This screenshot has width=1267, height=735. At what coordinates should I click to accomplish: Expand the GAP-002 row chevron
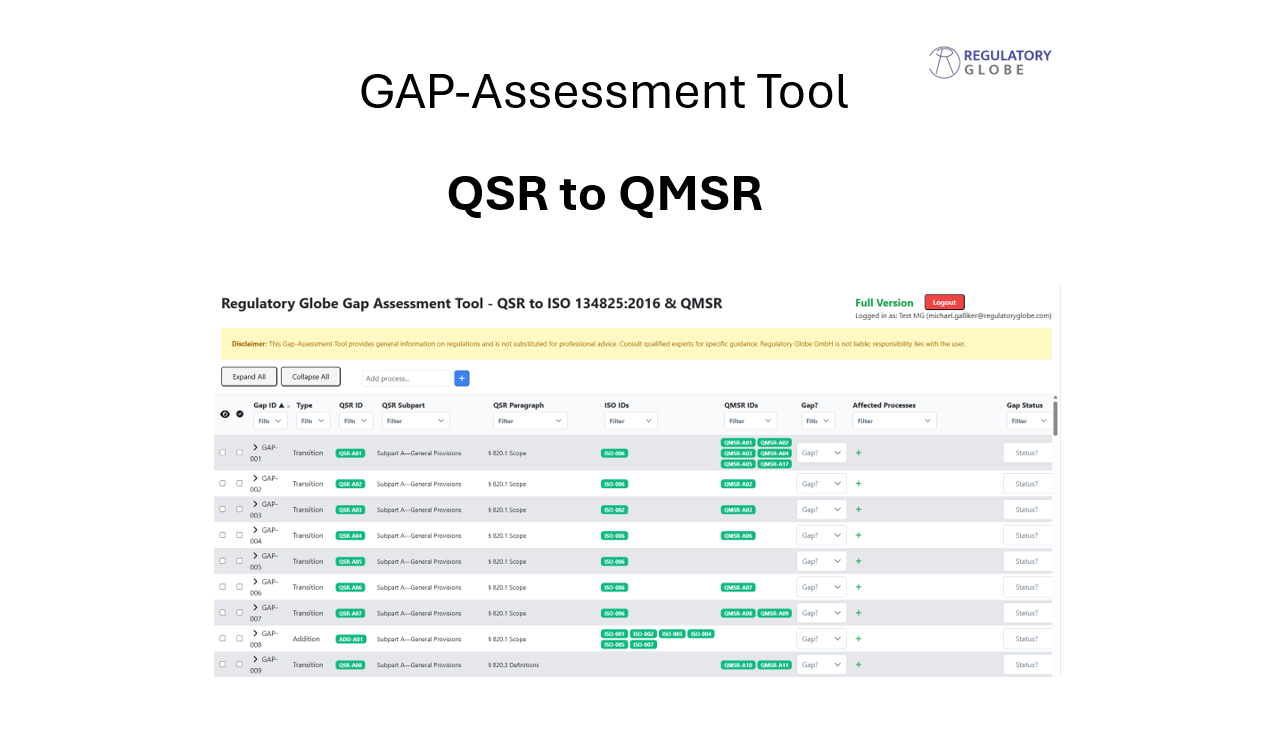pos(255,479)
